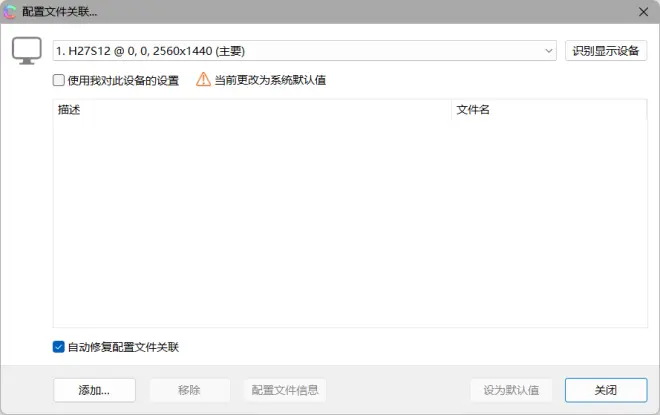This screenshot has width=660, height=415.
Task: Click the 添加... button
Action: pyautogui.click(x=94, y=390)
